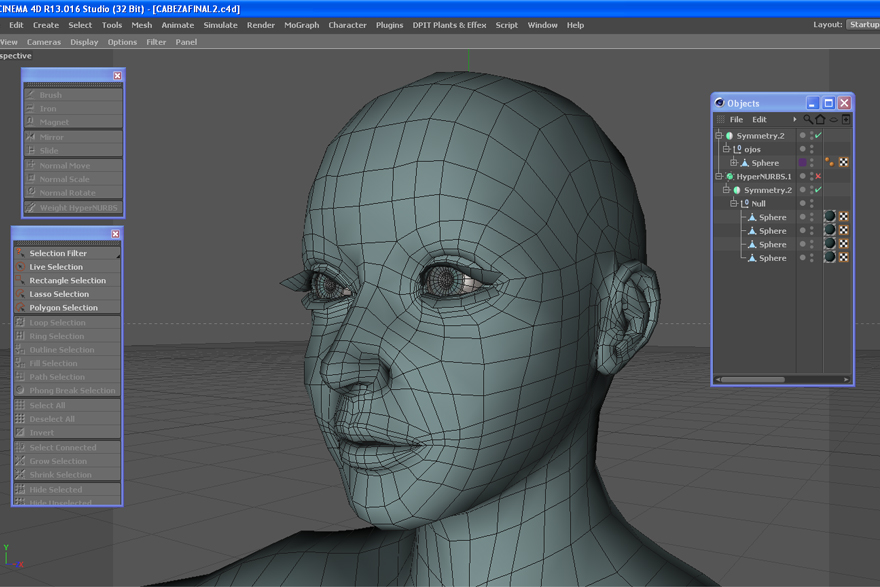
Task: Pick the Polygon Selection tool
Action: coord(63,308)
